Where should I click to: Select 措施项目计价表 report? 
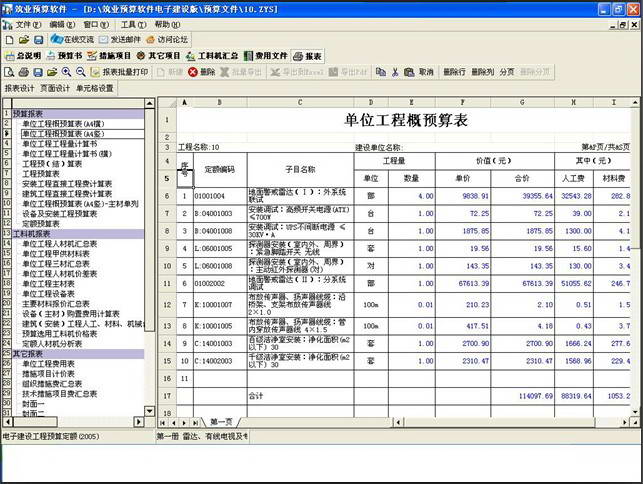[48, 374]
